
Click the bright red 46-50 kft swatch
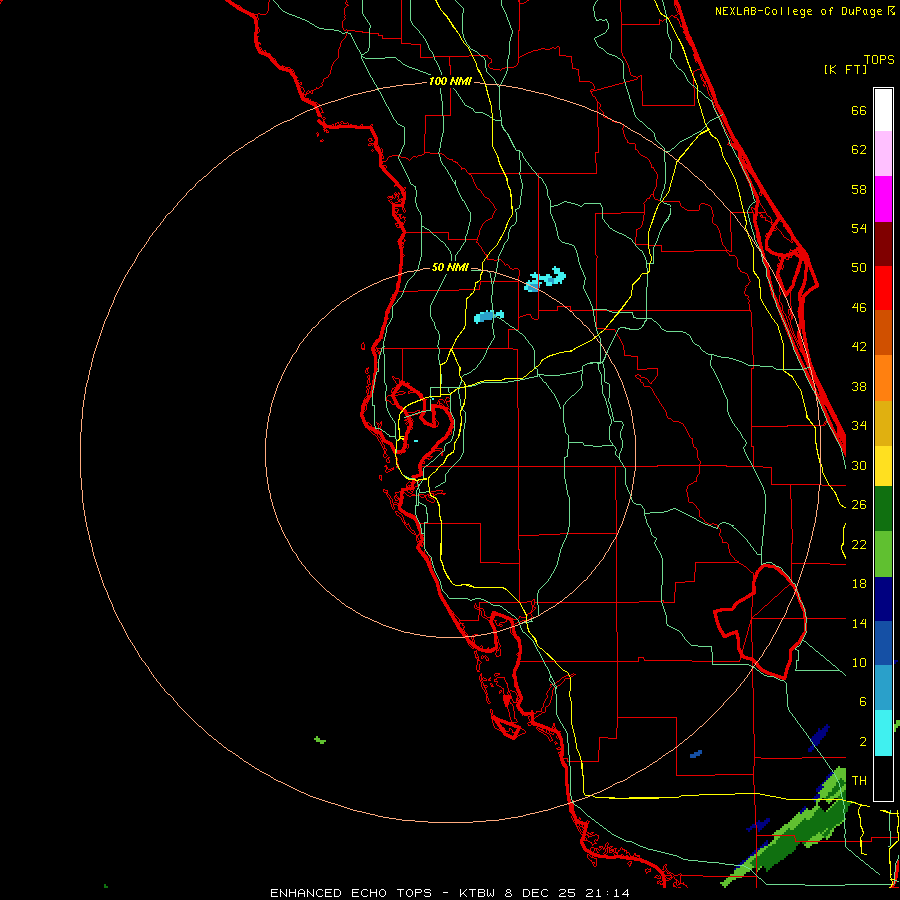coord(883,288)
